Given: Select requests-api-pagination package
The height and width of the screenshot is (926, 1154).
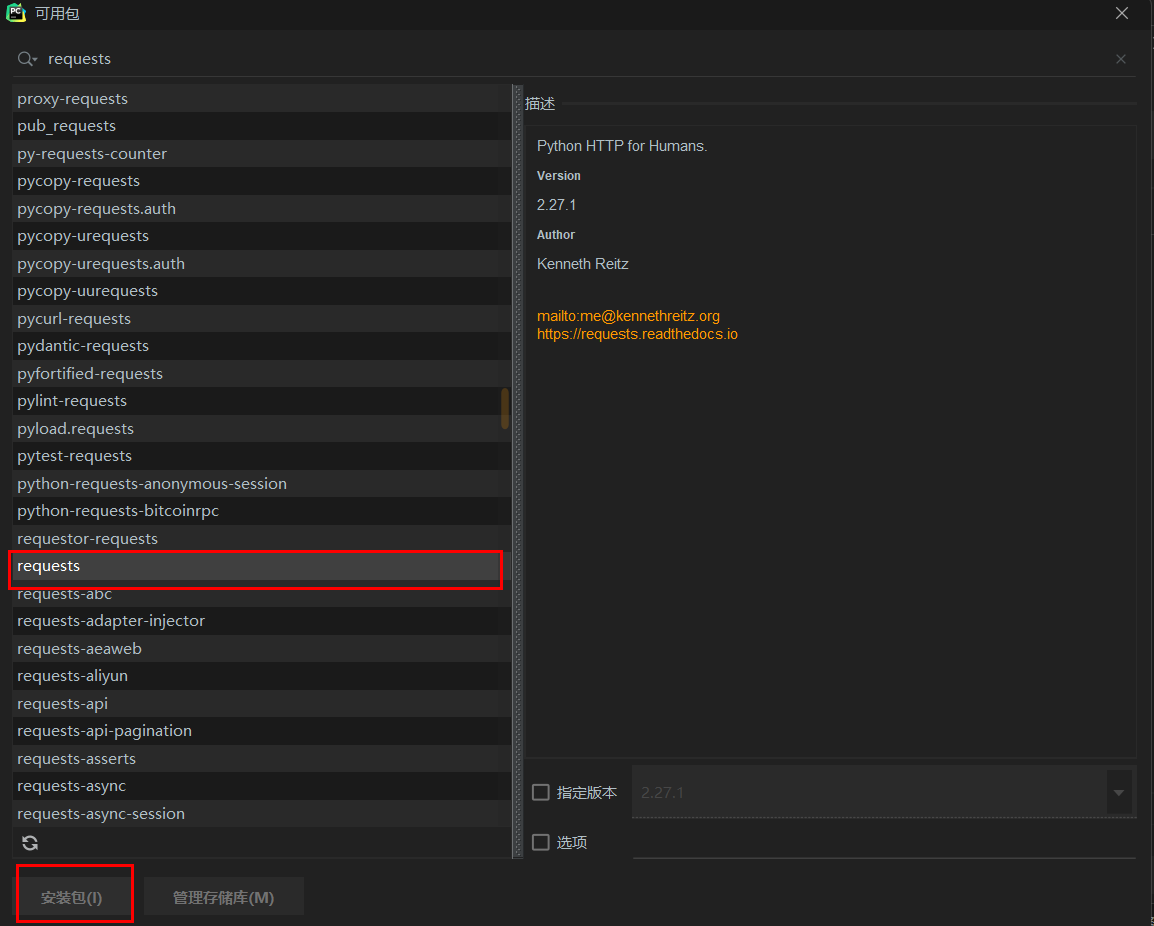Looking at the screenshot, I should click(261, 731).
